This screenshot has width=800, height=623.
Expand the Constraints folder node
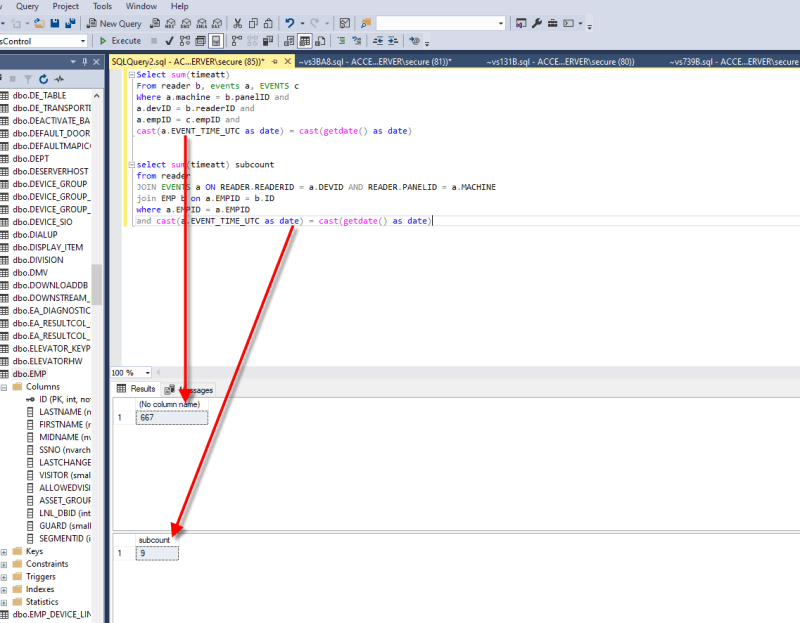click(x=4, y=565)
